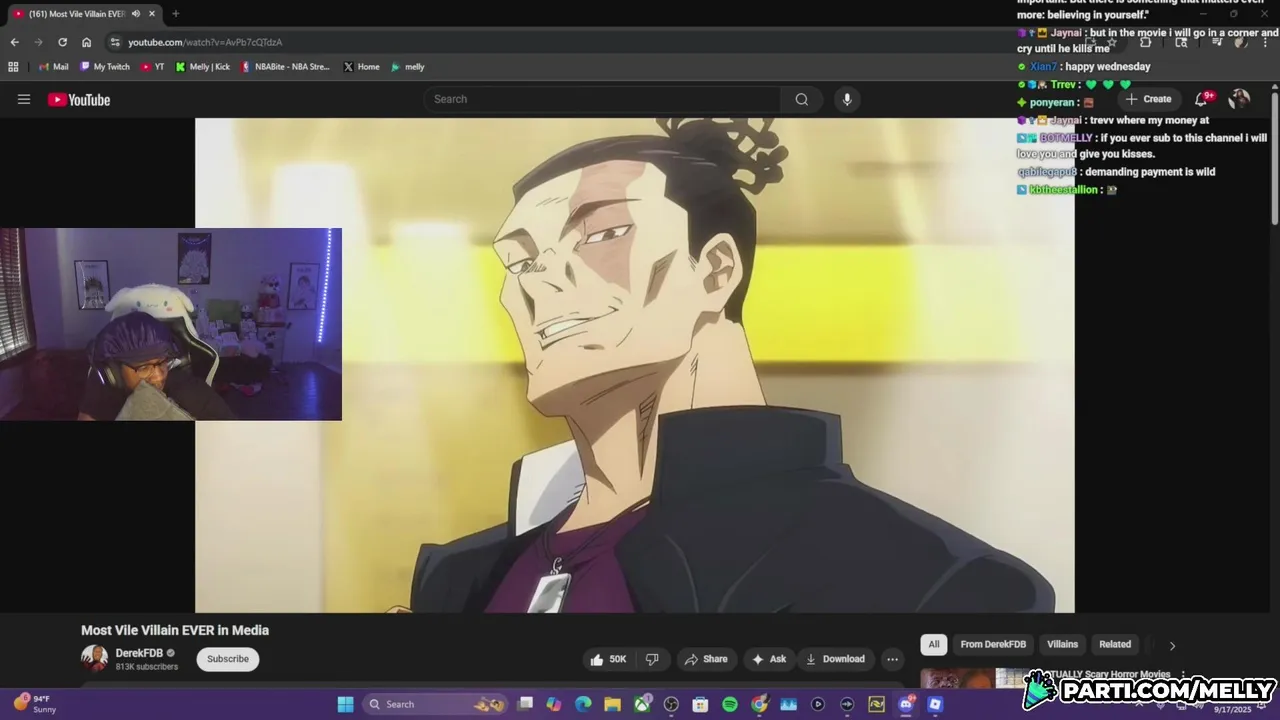Viewport: 1280px width, 720px height.
Task: Select the Villains chip
Action: click(x=1062, y=645)
